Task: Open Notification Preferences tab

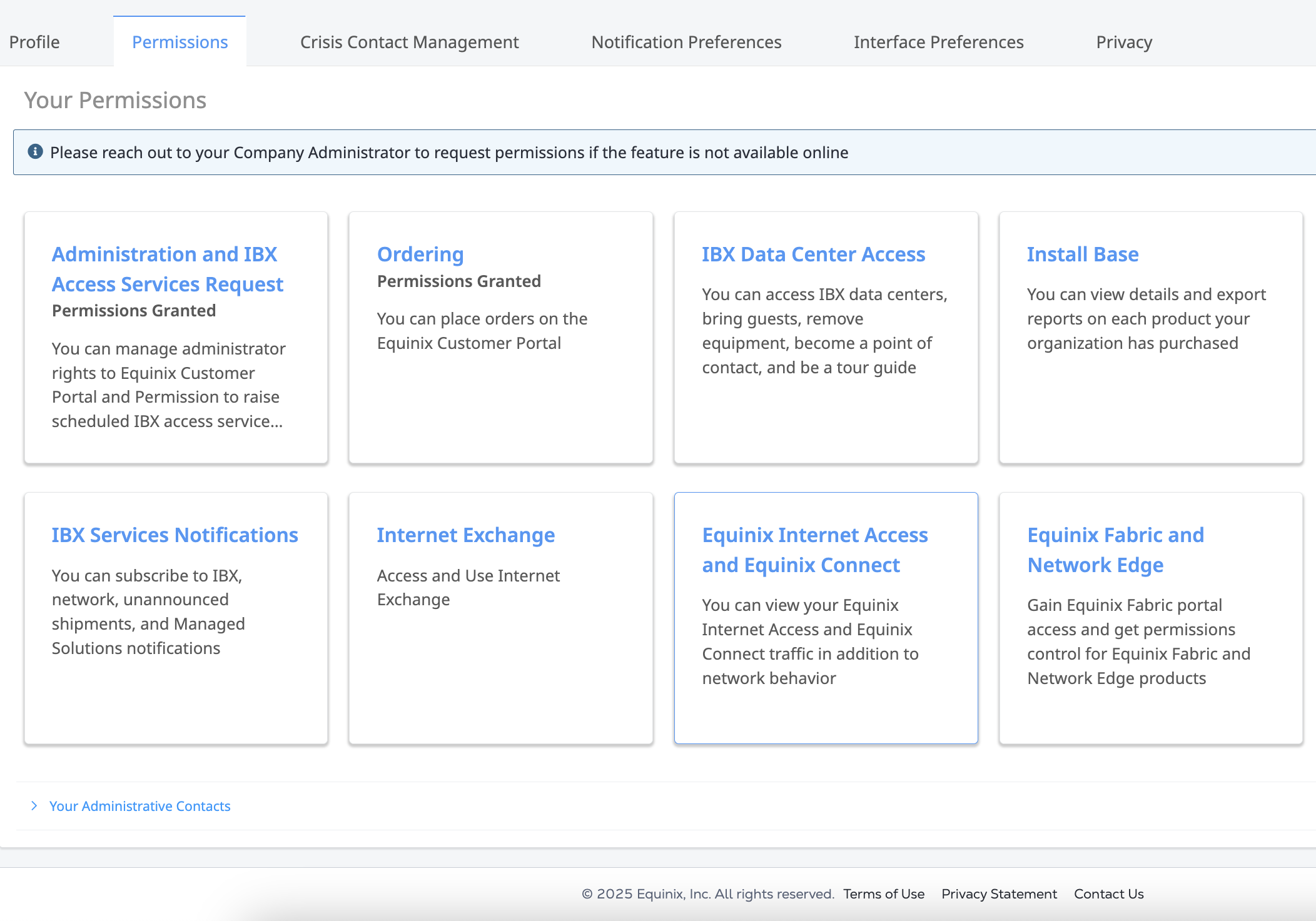Action: tap(686, 42)
